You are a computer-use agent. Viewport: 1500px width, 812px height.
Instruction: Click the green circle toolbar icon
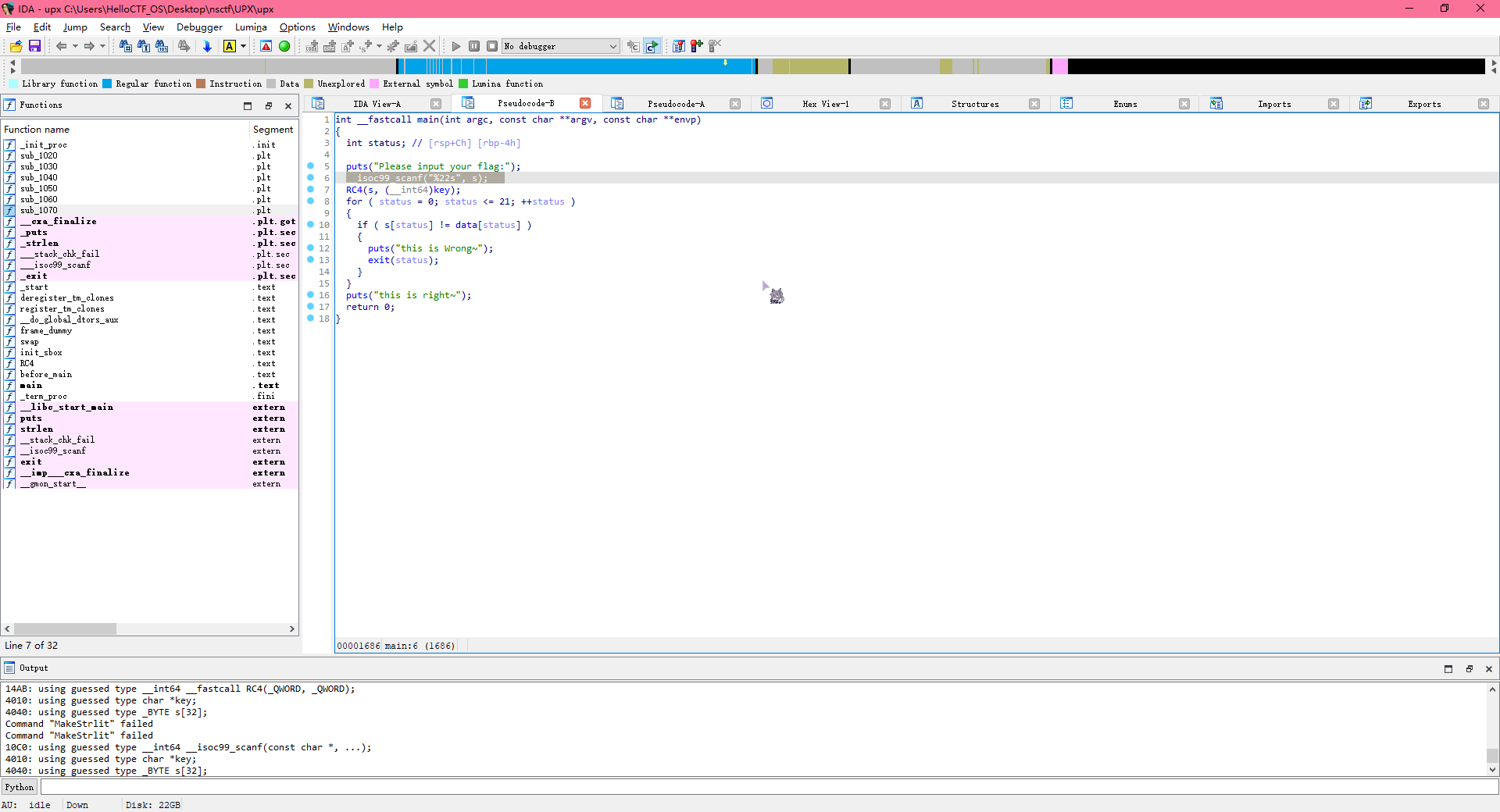[284, 47]
